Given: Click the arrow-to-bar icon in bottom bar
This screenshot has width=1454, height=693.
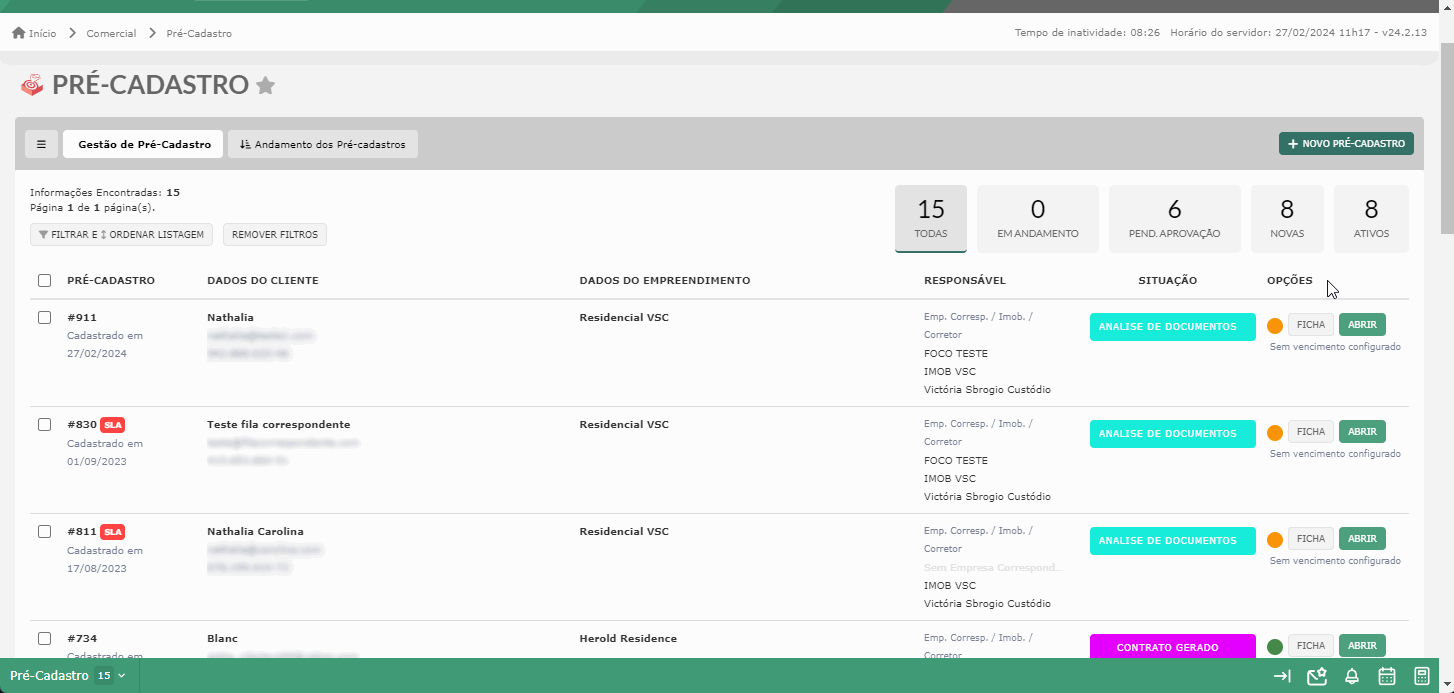Looking at the screenshot, I should pos(1281,676).
